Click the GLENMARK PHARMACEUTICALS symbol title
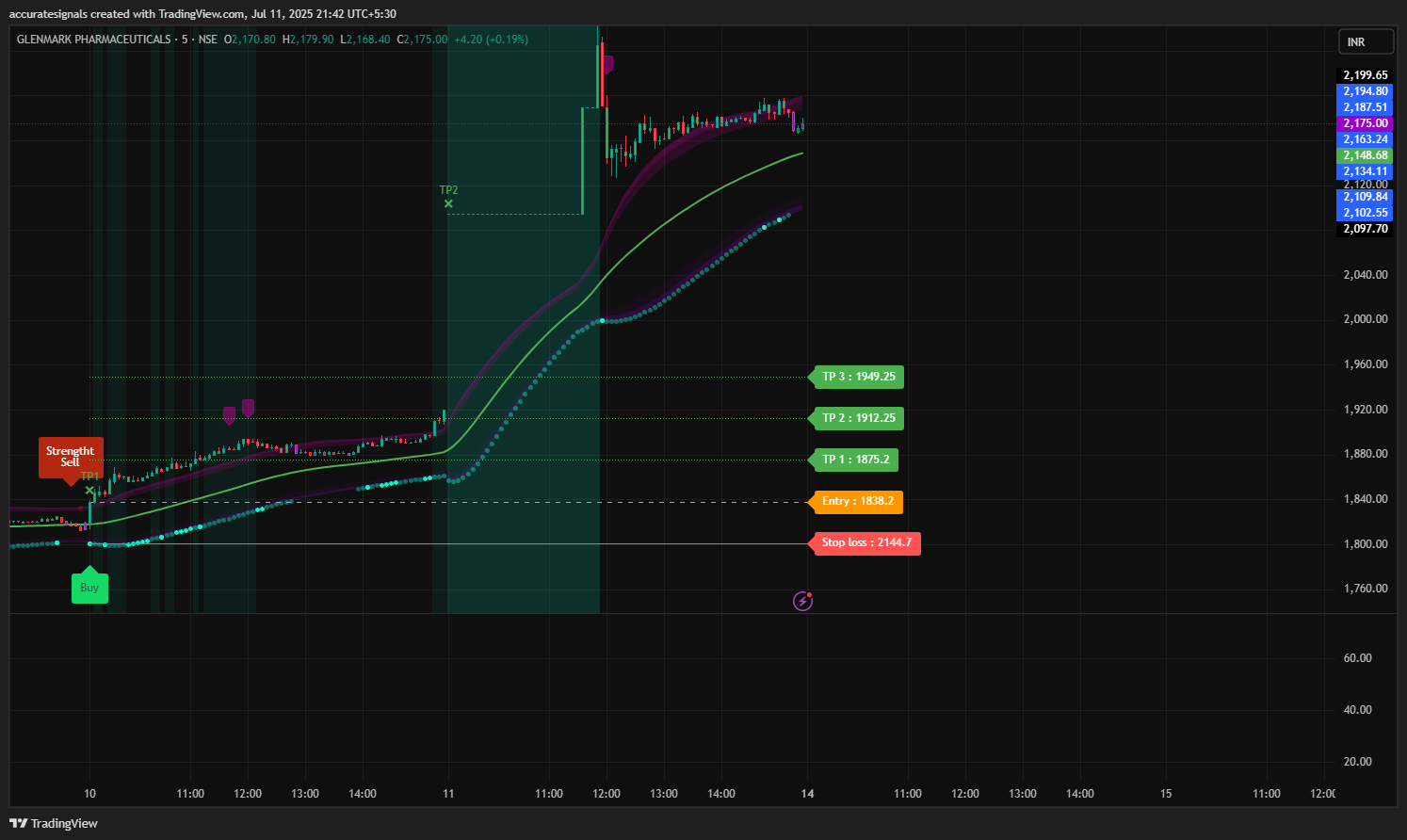This screenshot has width=1407, height=840. (x=94, y=40)
